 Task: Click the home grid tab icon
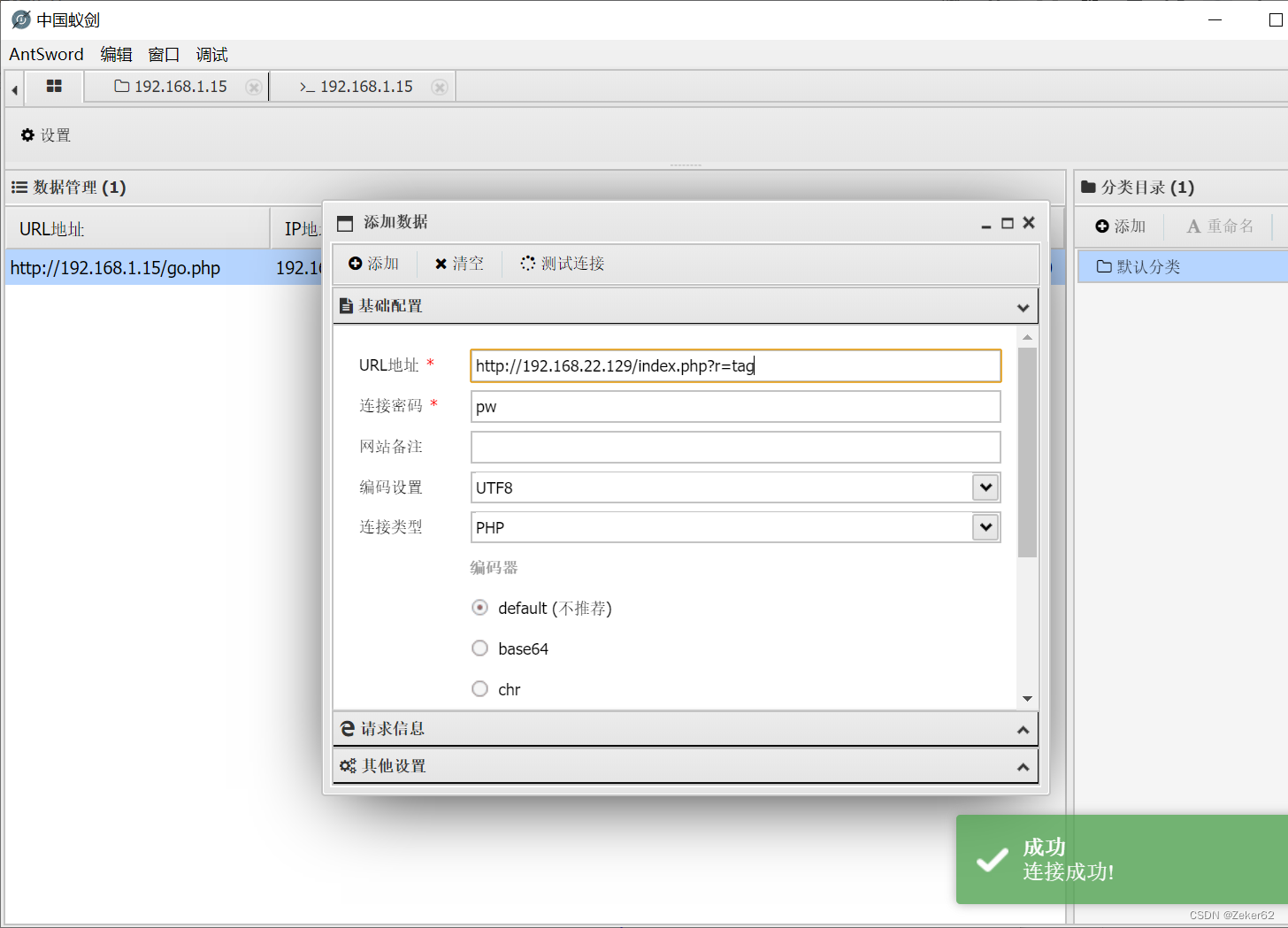54,86
